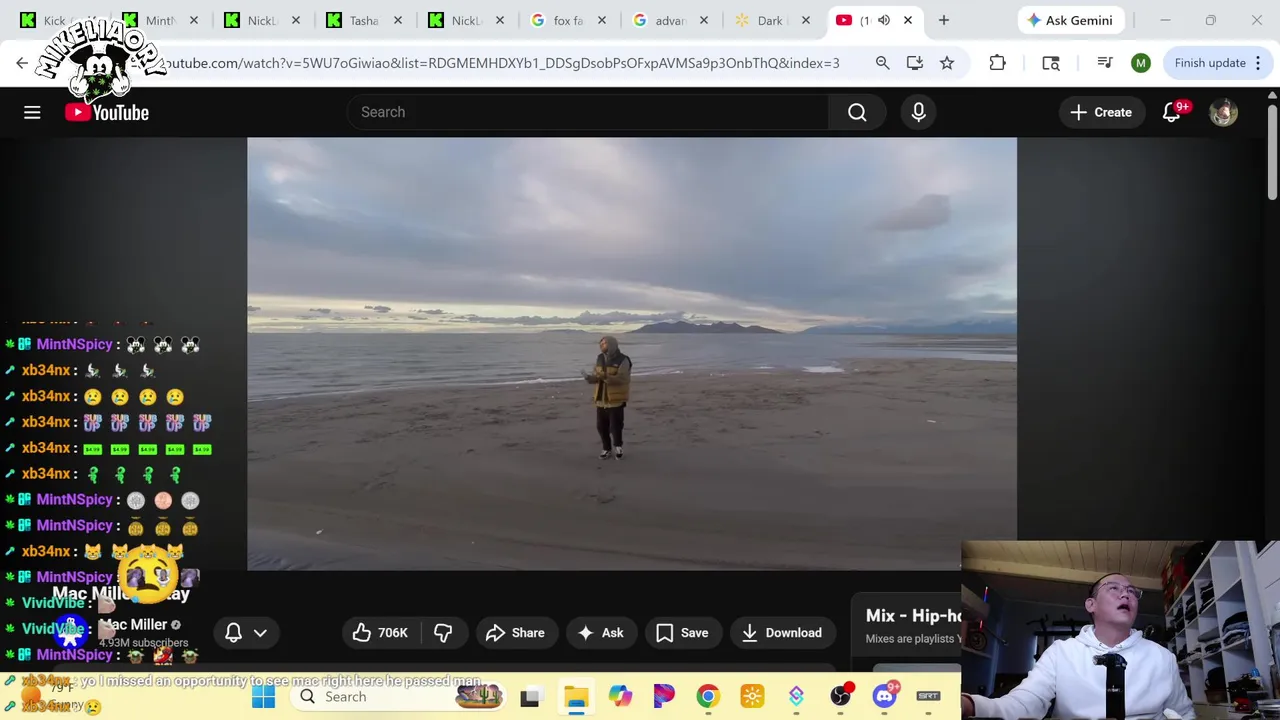Click the Ask button

pyautogui.click(x=601, y=632)
